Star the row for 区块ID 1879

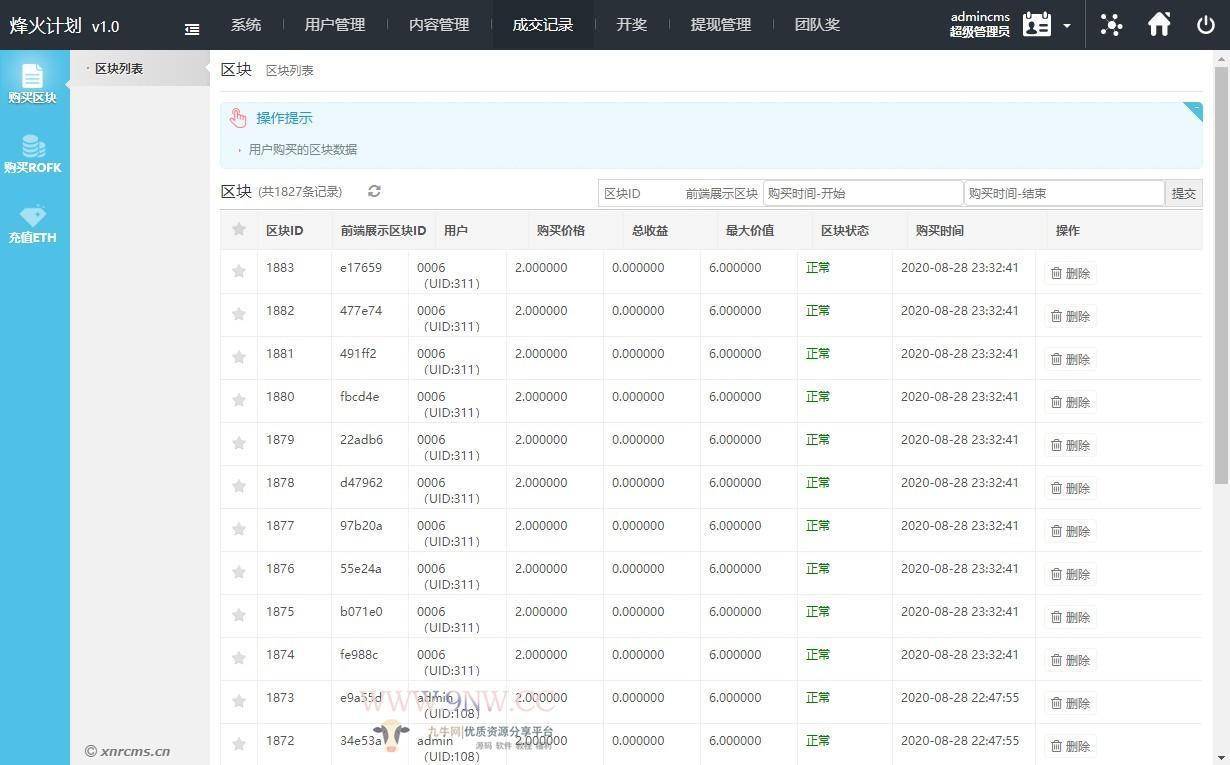point(239,444)
